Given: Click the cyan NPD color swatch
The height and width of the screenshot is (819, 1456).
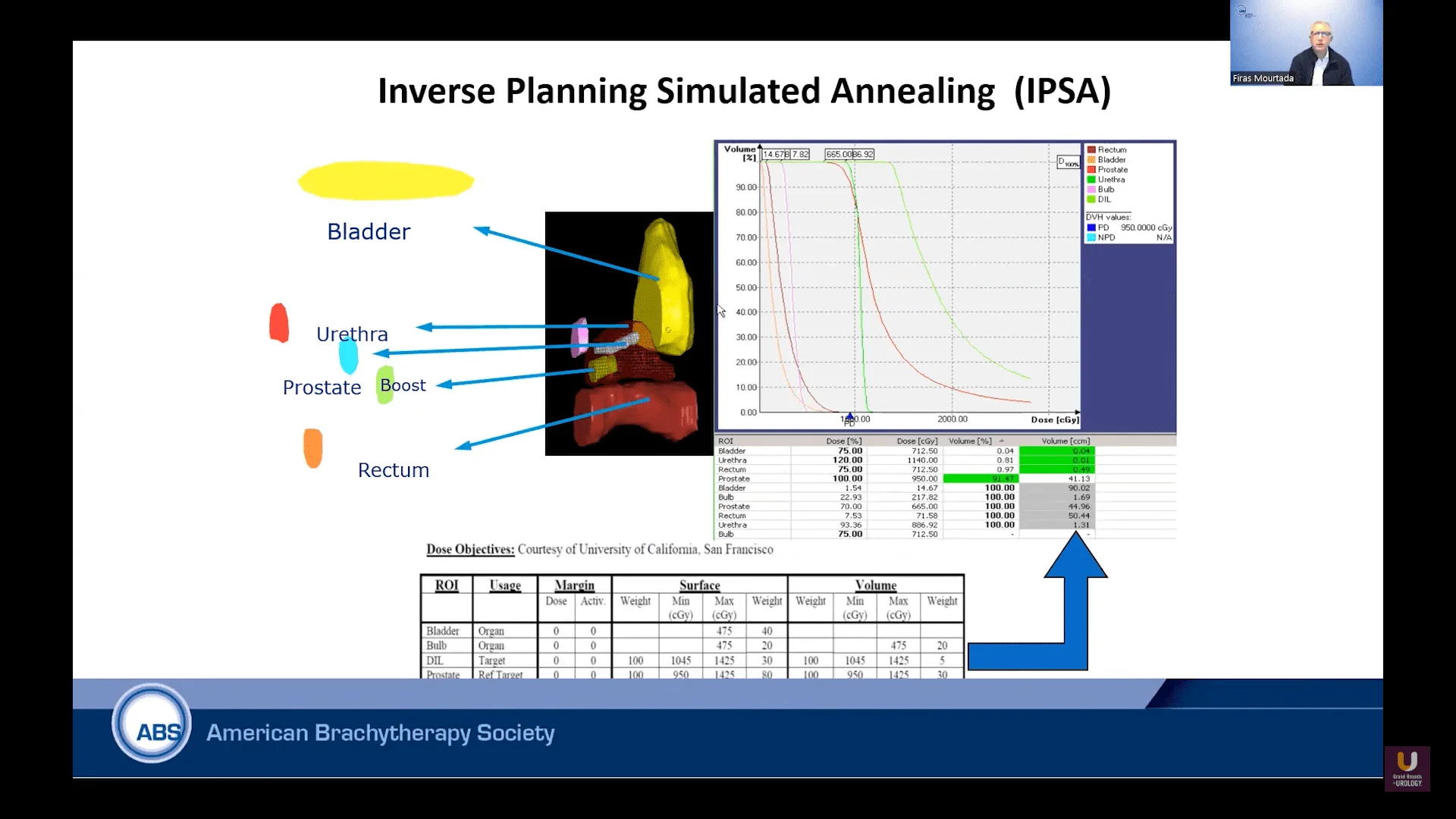Looking at the screenshot, I should (1091, 237).
